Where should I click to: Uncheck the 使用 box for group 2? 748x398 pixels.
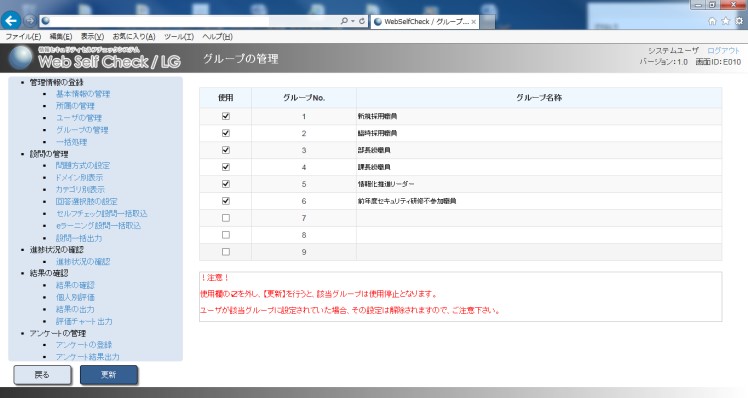coord(226,133)
